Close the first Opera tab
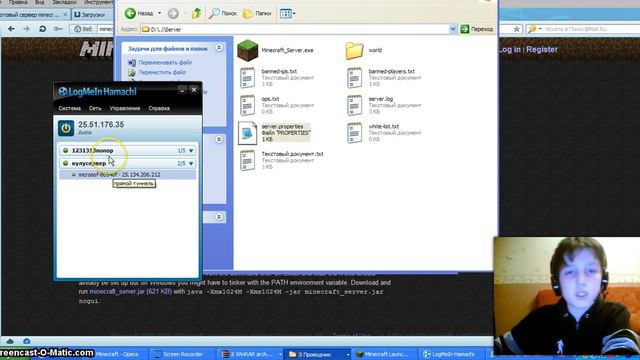Screen dimensions: 640x360 (x=65, y=15)
